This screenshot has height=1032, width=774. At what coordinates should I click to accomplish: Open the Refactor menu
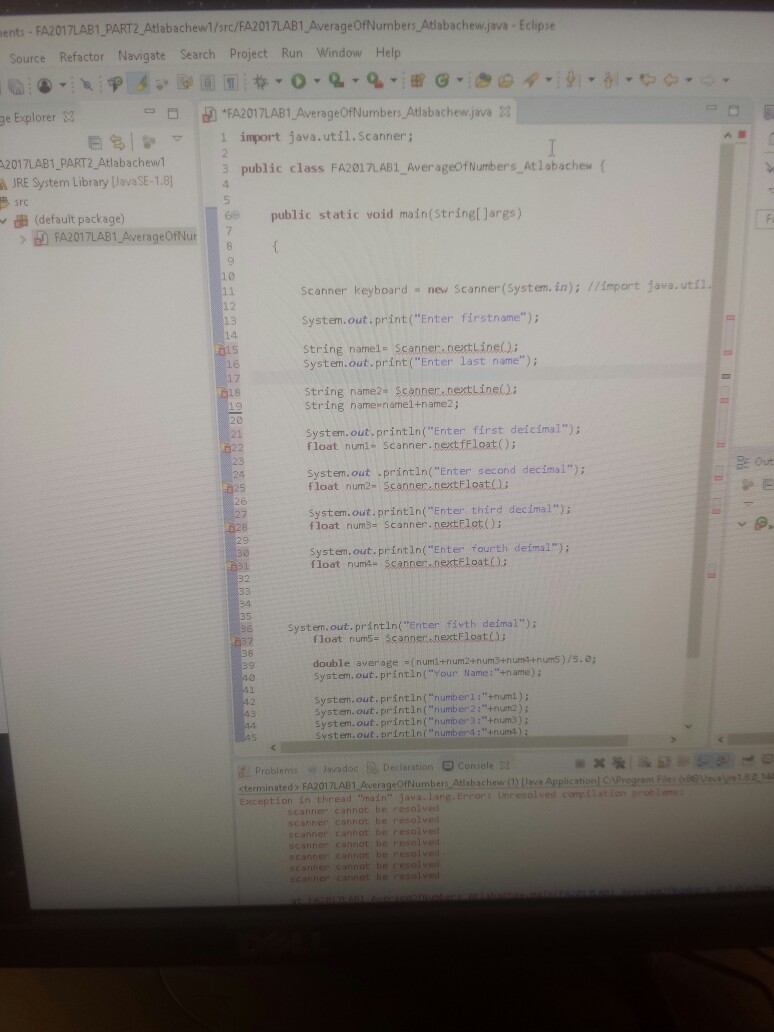[x=82, y=57]
